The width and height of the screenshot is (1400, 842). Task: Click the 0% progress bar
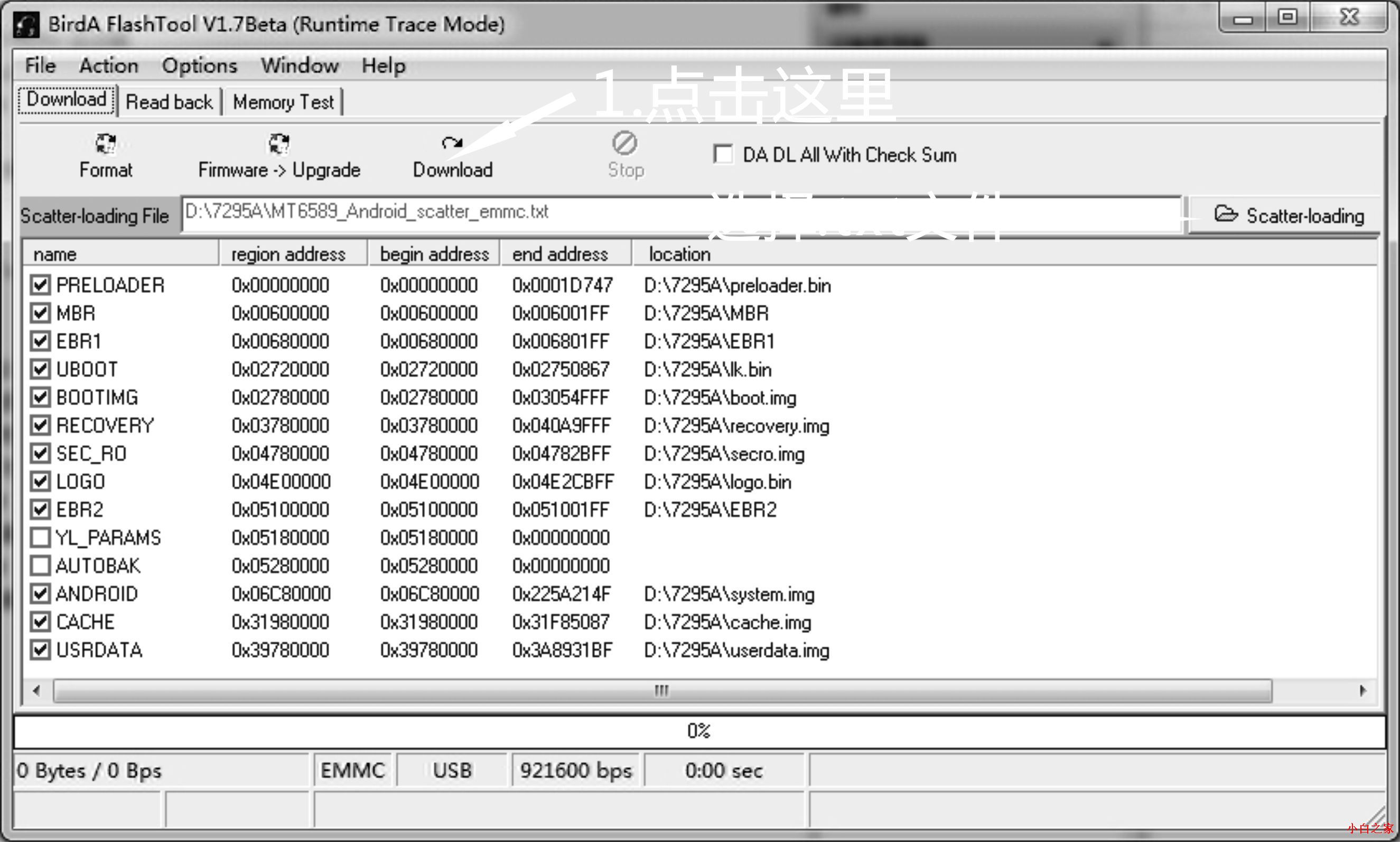699,732
